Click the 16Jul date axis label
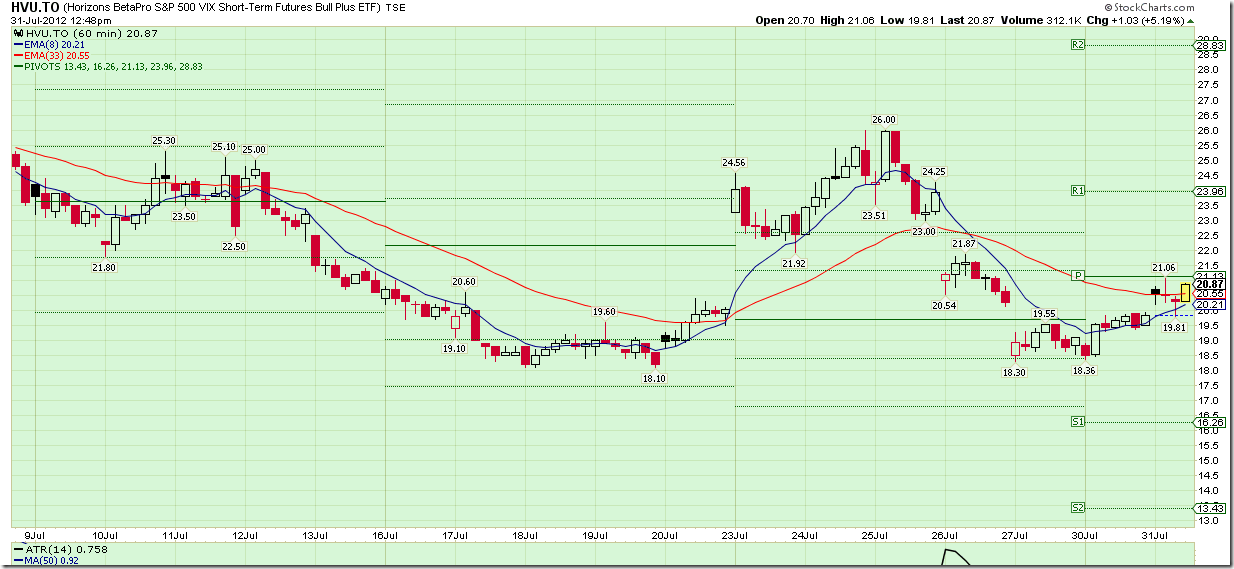 pyautogui.click(x=385, y=535)
